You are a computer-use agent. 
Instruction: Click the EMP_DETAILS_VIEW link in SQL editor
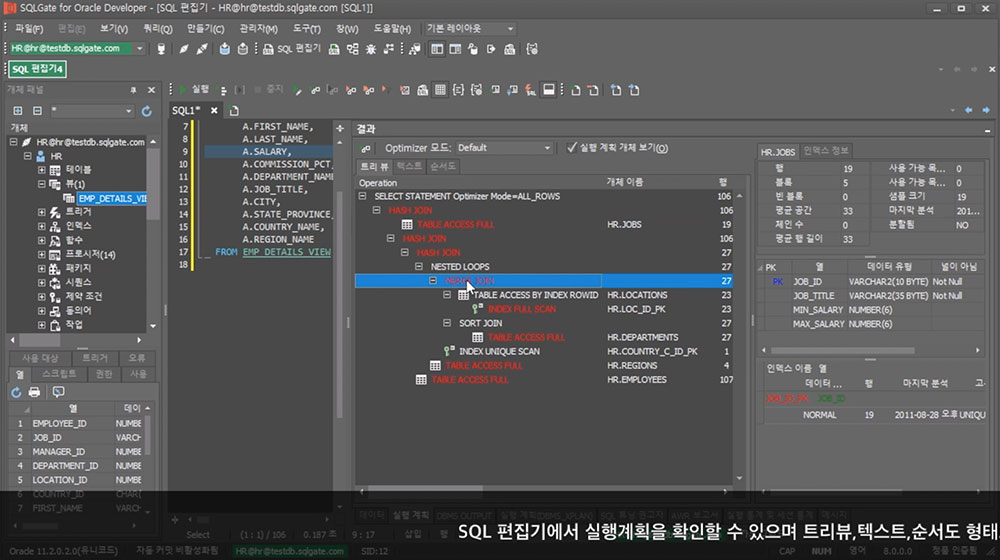pos(286,252)
